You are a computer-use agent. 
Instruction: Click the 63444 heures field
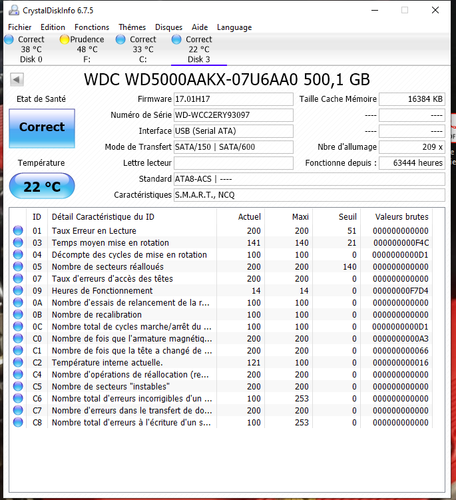412,163
